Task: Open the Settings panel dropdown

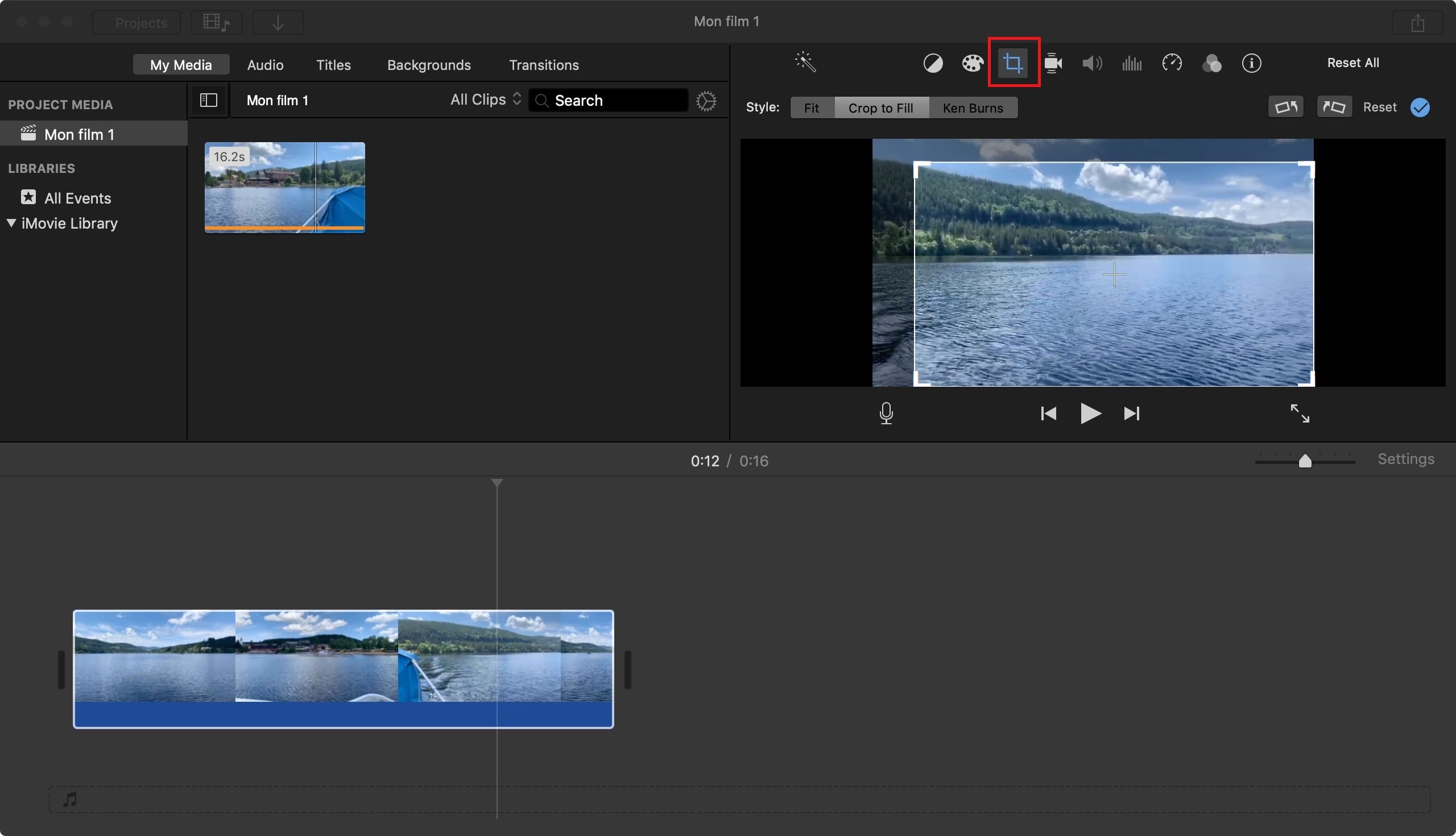Action: [1407, 461]
